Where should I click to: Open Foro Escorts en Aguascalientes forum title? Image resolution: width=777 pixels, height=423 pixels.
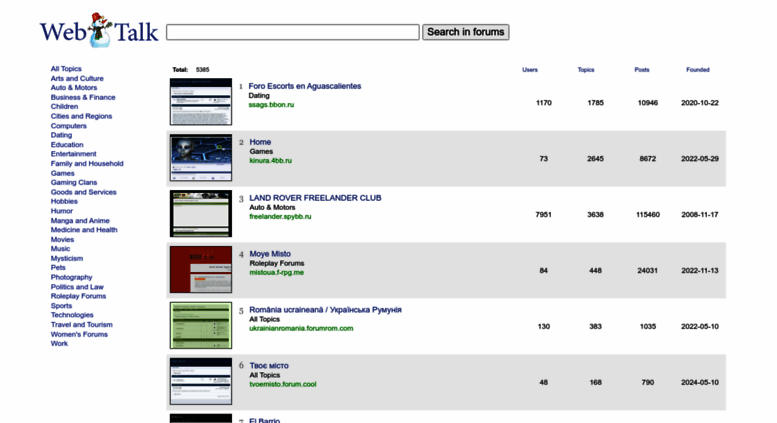click(x=305, y=86)
